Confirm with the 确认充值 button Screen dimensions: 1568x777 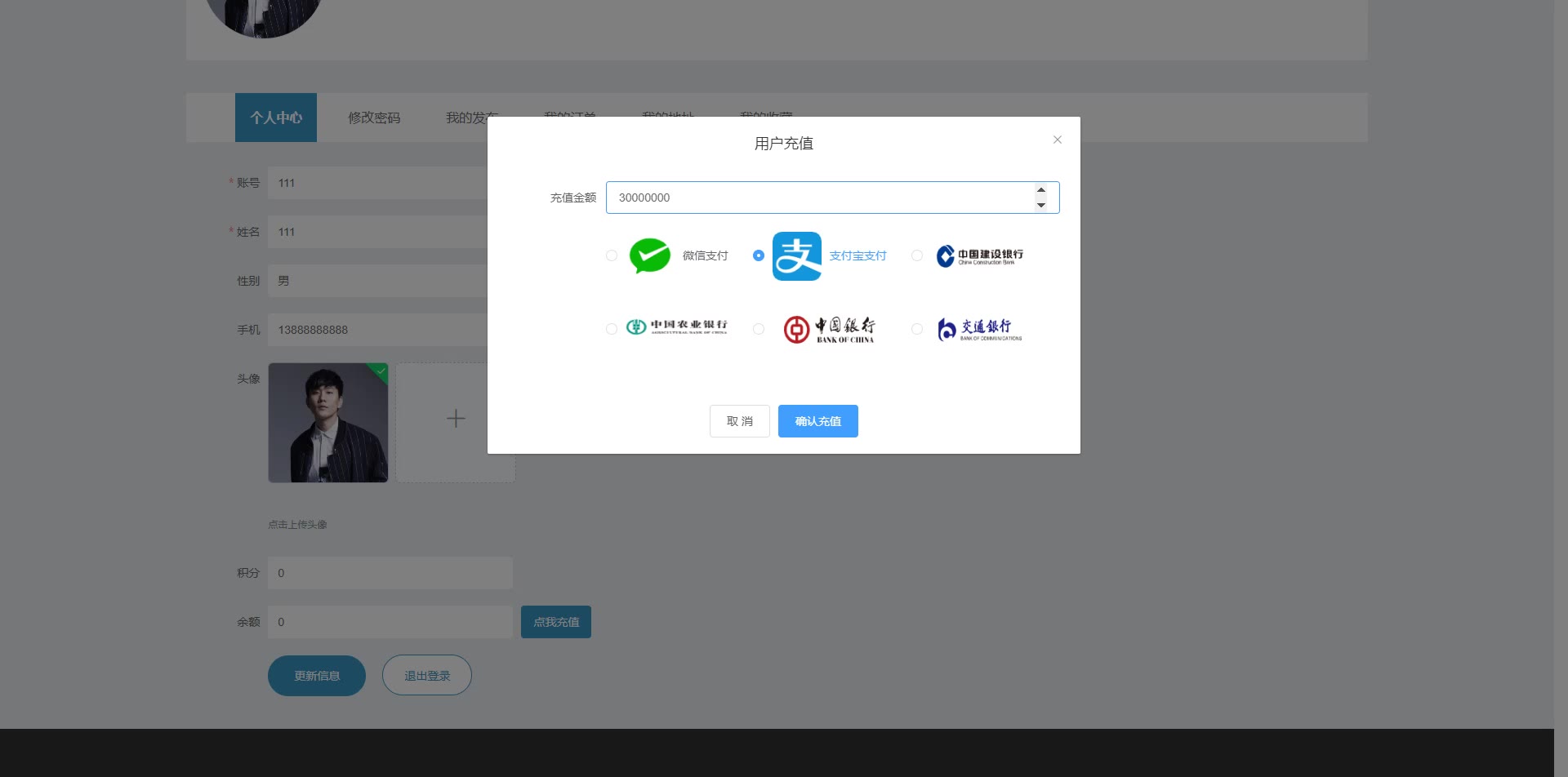click(x=818, y=421)
